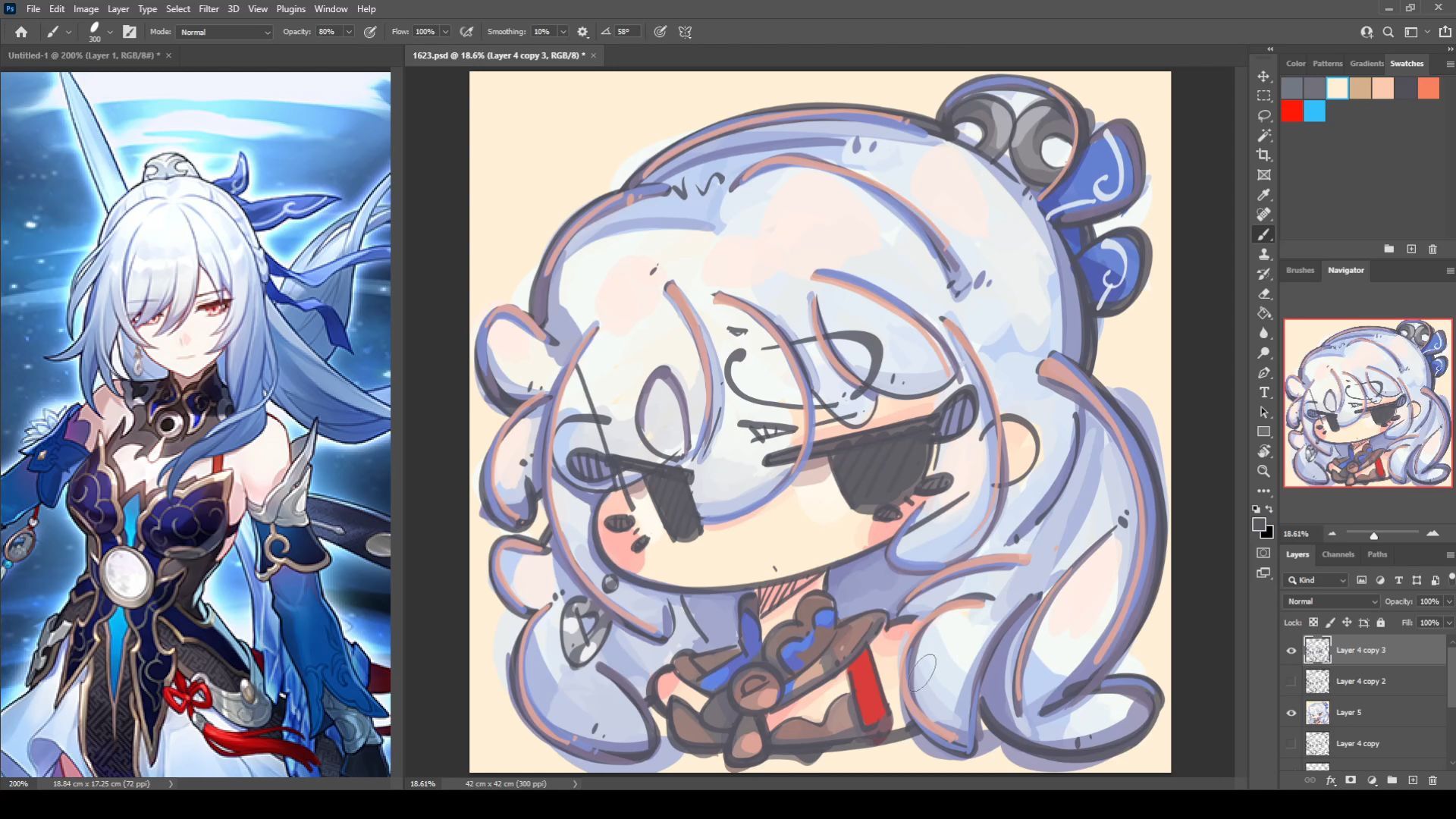This screenshot has width=1456, height=819.
Task: Open the Edit Toolbar three-dots menu
Action: pyautogui.click(x=1263, y=491)
